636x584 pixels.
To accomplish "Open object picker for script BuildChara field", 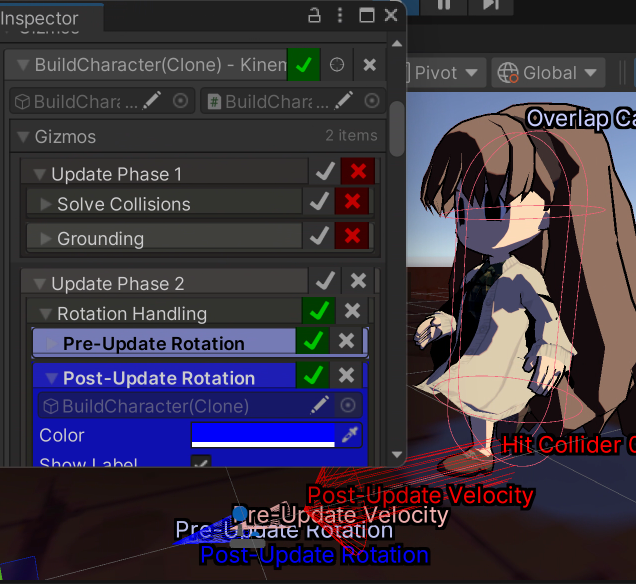I will point(372,101).
